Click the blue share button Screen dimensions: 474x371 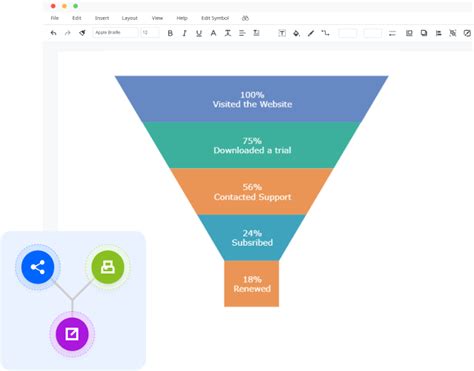pos(38,267)
